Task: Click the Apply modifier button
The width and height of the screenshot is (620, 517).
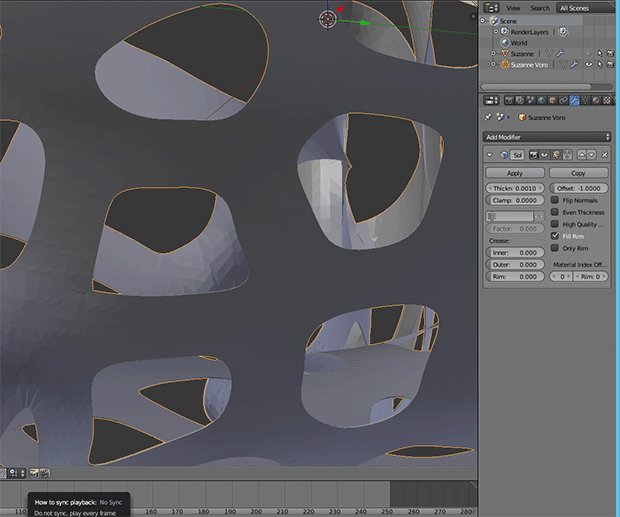Action: 515,173
